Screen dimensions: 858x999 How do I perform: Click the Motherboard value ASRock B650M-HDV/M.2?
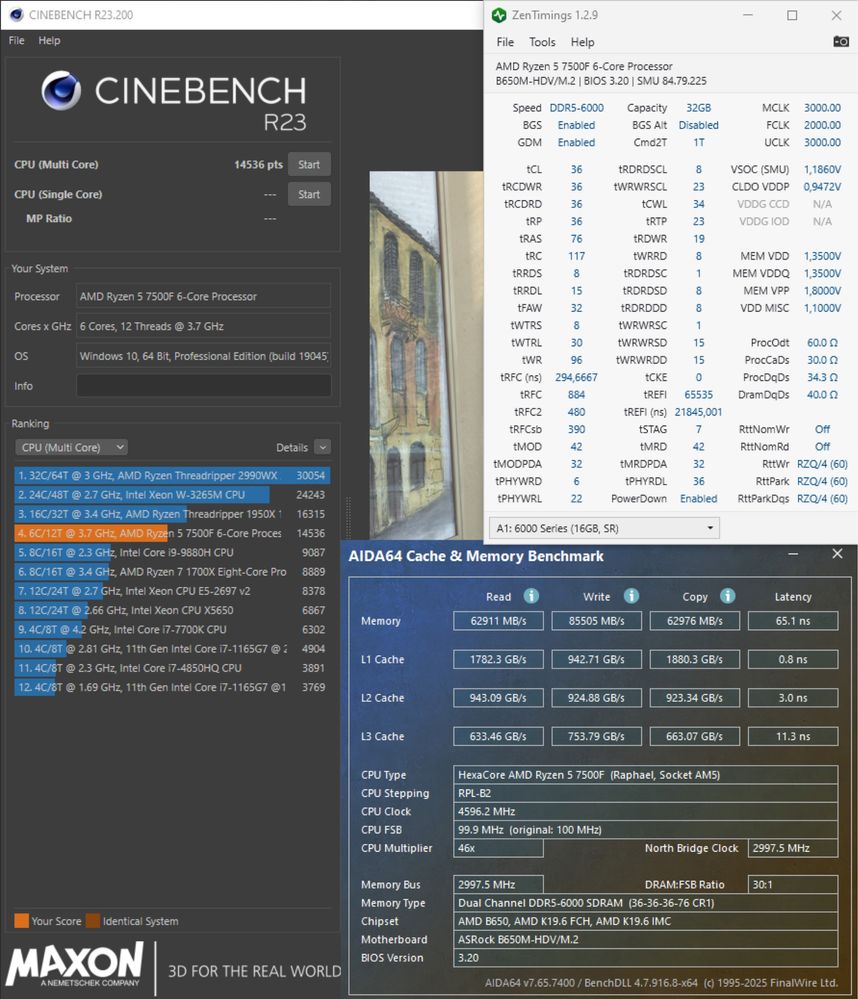[x=645, y=939]
